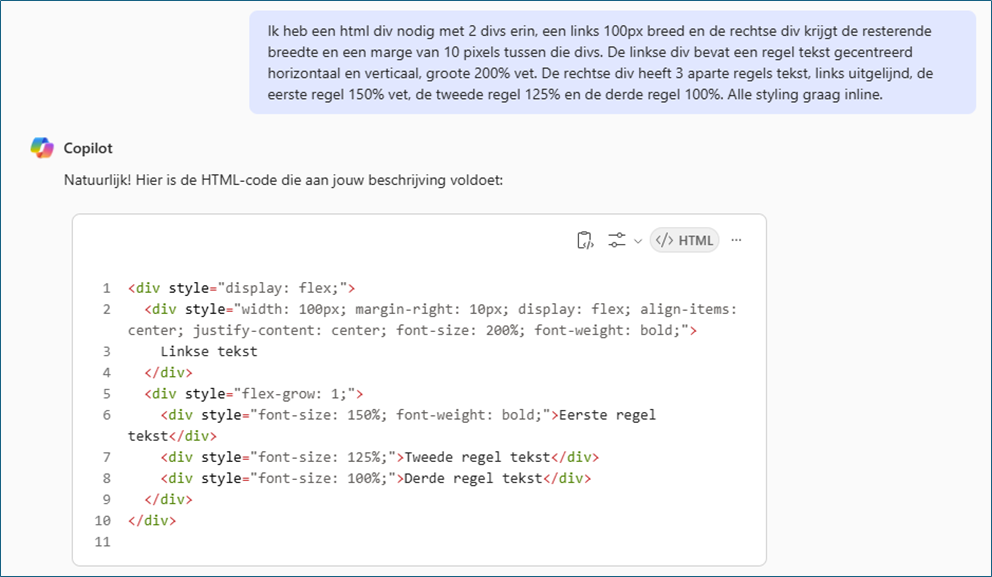Click the 'flex-grow: 1;' code line
Screen dimensions: 992x577
coord(253,393)
